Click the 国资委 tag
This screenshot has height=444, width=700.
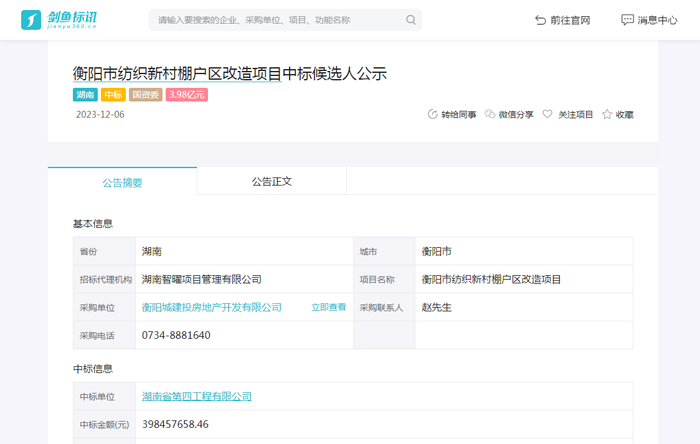click(x=146, y=95)
